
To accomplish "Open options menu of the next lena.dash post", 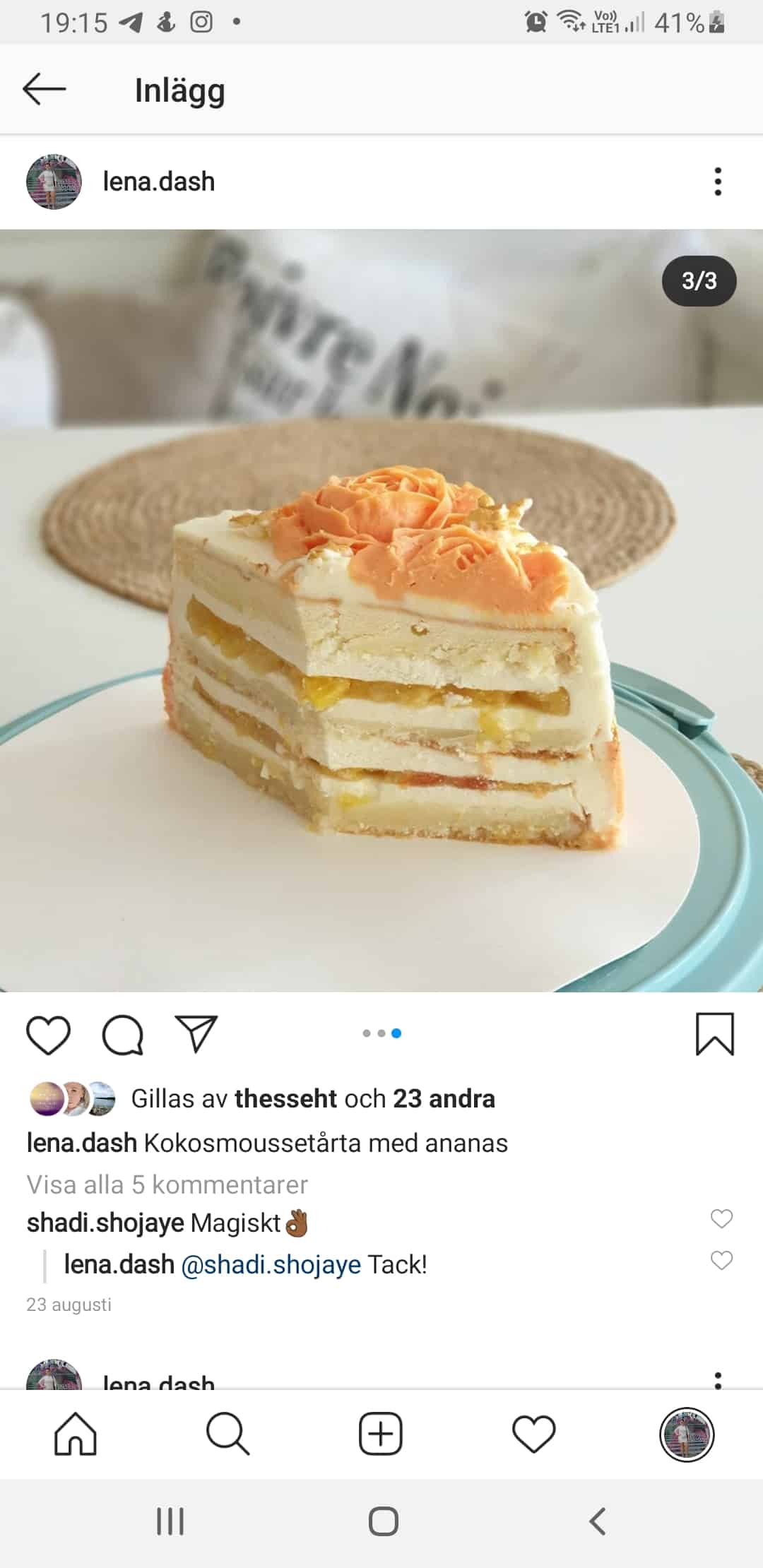I will pos(718,1379).
